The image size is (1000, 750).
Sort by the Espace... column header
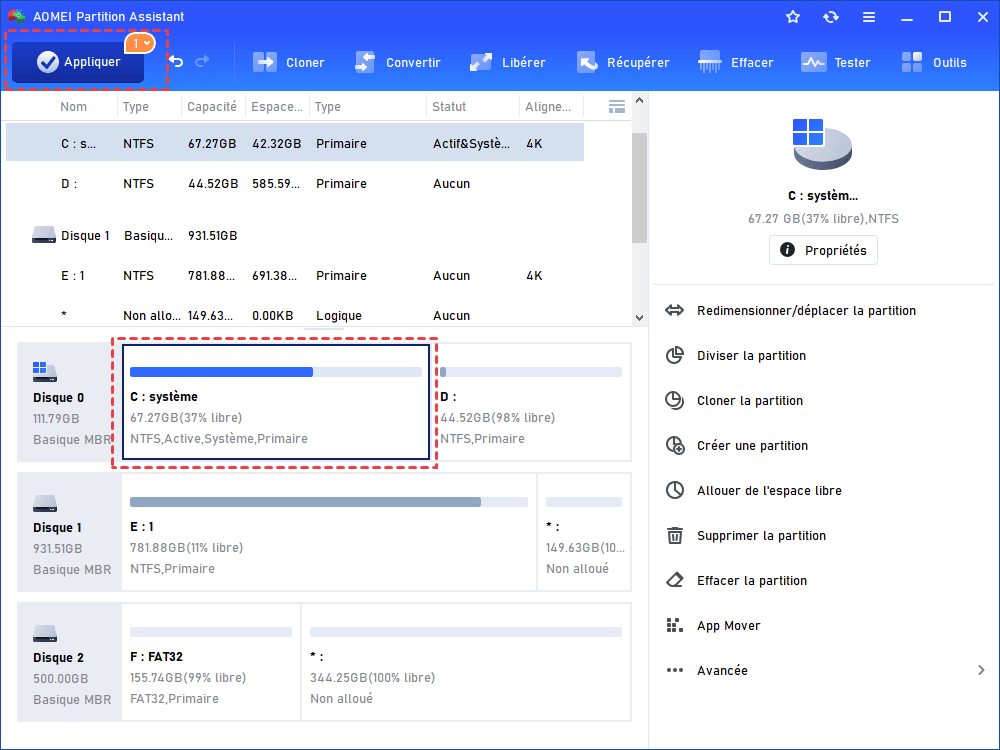277,107
